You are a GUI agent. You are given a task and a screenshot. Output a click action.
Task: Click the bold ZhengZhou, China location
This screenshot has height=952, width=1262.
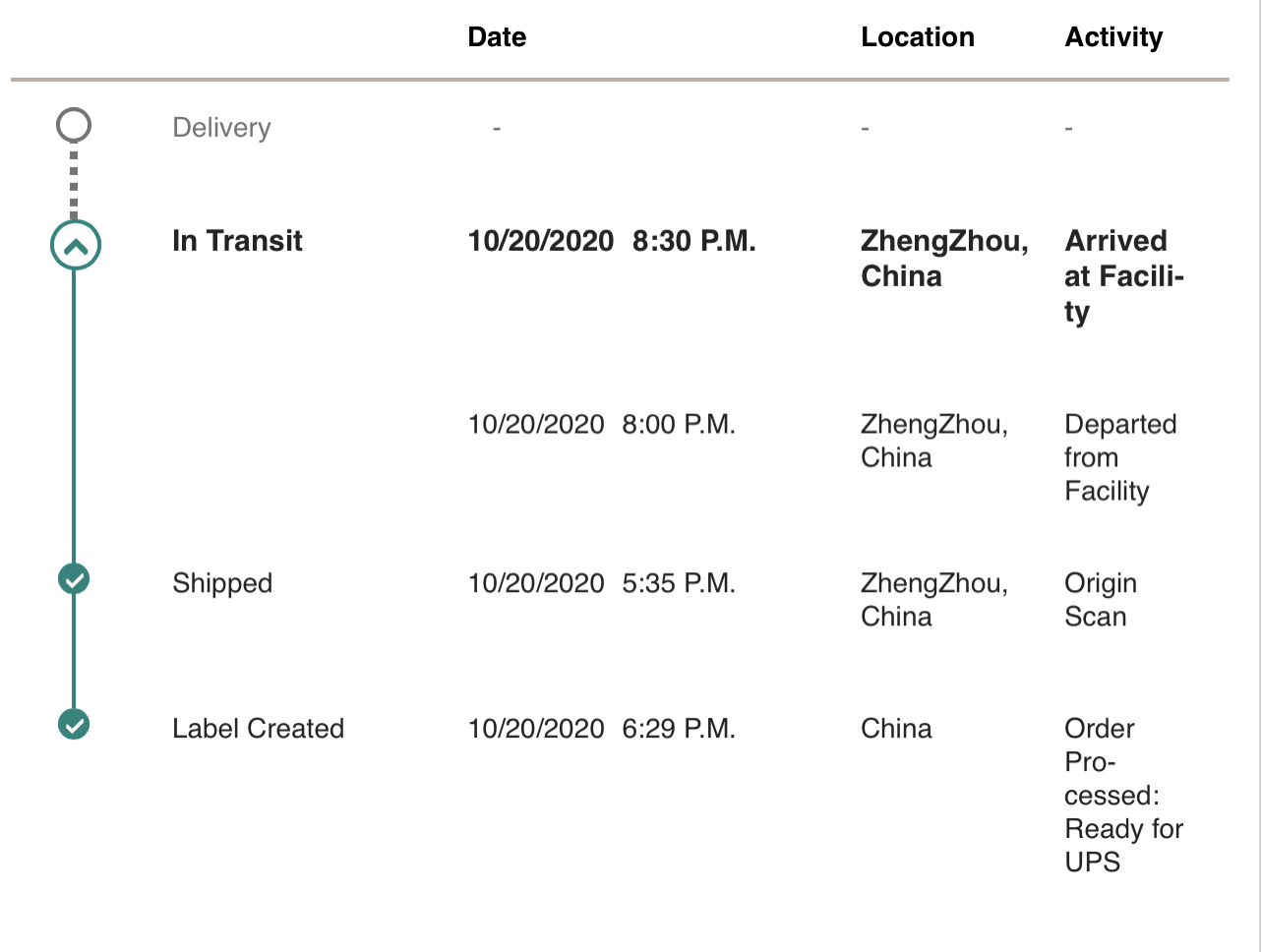coord(944,259)
